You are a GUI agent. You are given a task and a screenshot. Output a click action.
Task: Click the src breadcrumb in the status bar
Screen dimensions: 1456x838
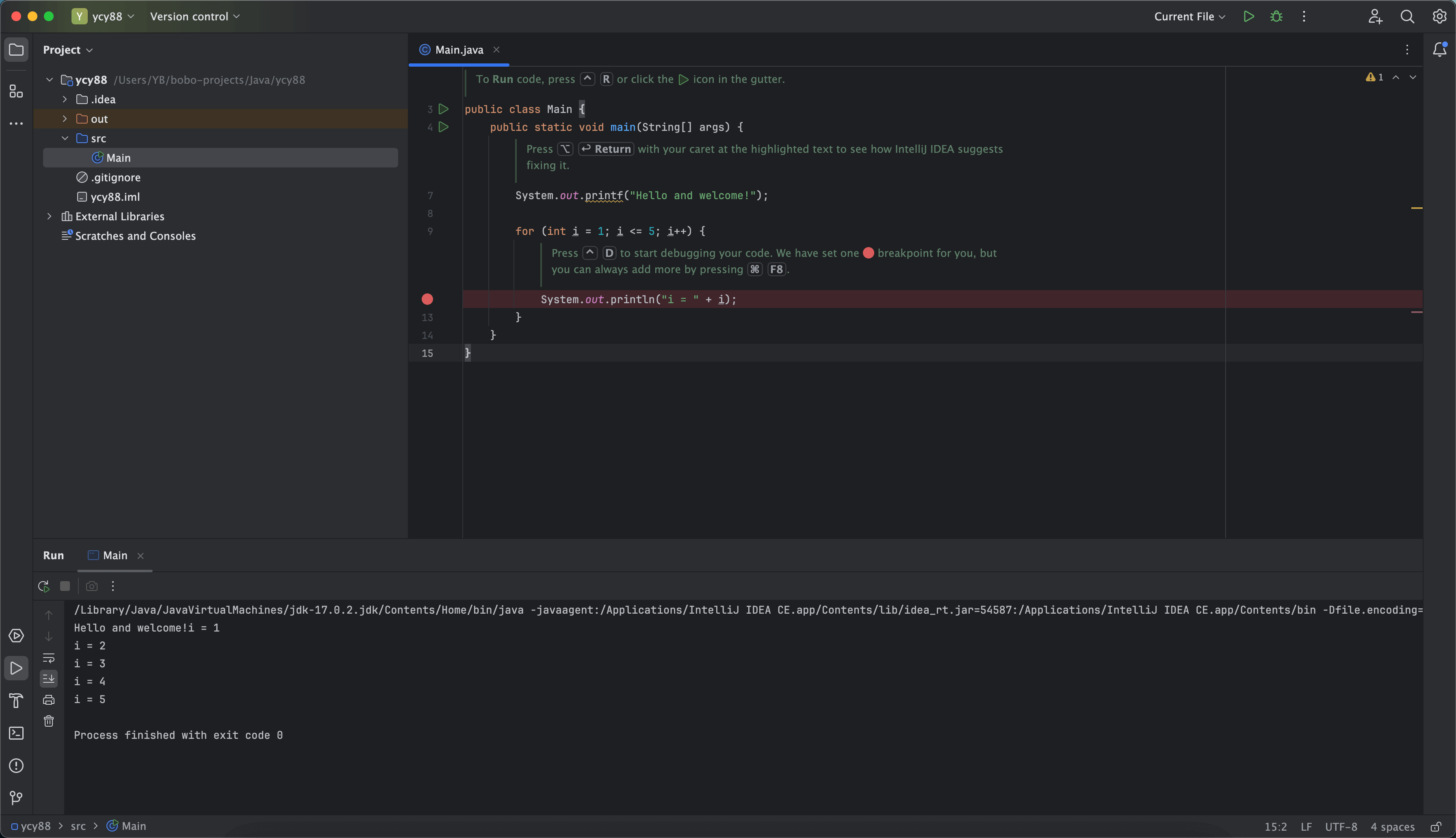pos(78,827)
